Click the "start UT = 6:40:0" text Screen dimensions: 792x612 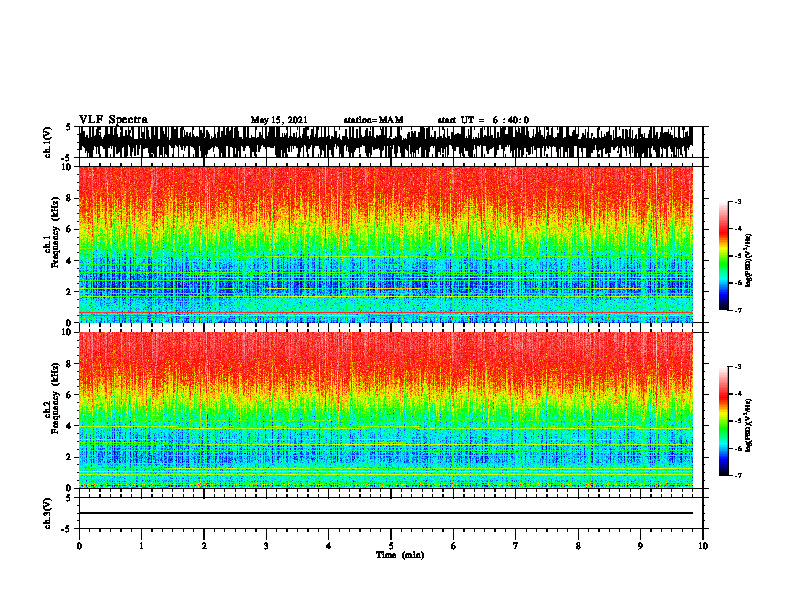[x=483, y=120]
